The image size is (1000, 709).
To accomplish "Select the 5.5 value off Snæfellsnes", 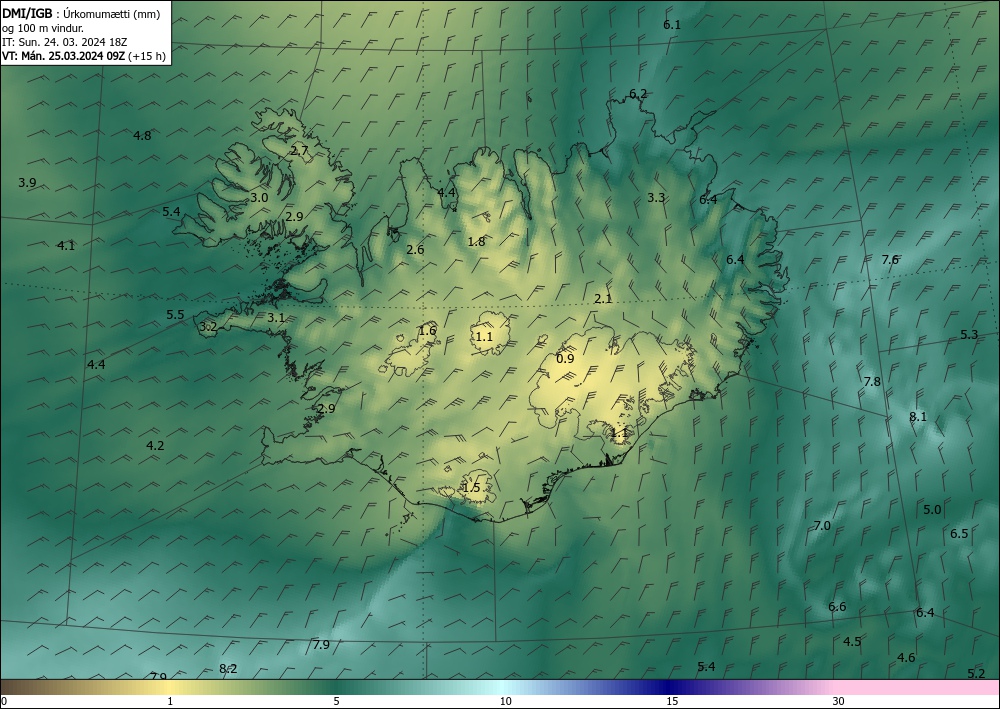I will coord(175,314).
